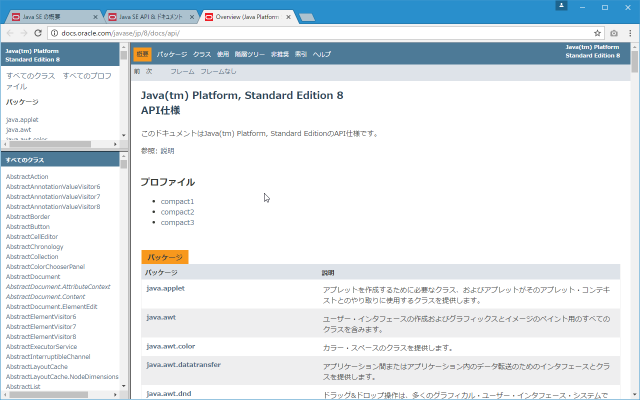Click the class list frame scroll-down arrow

124,386
